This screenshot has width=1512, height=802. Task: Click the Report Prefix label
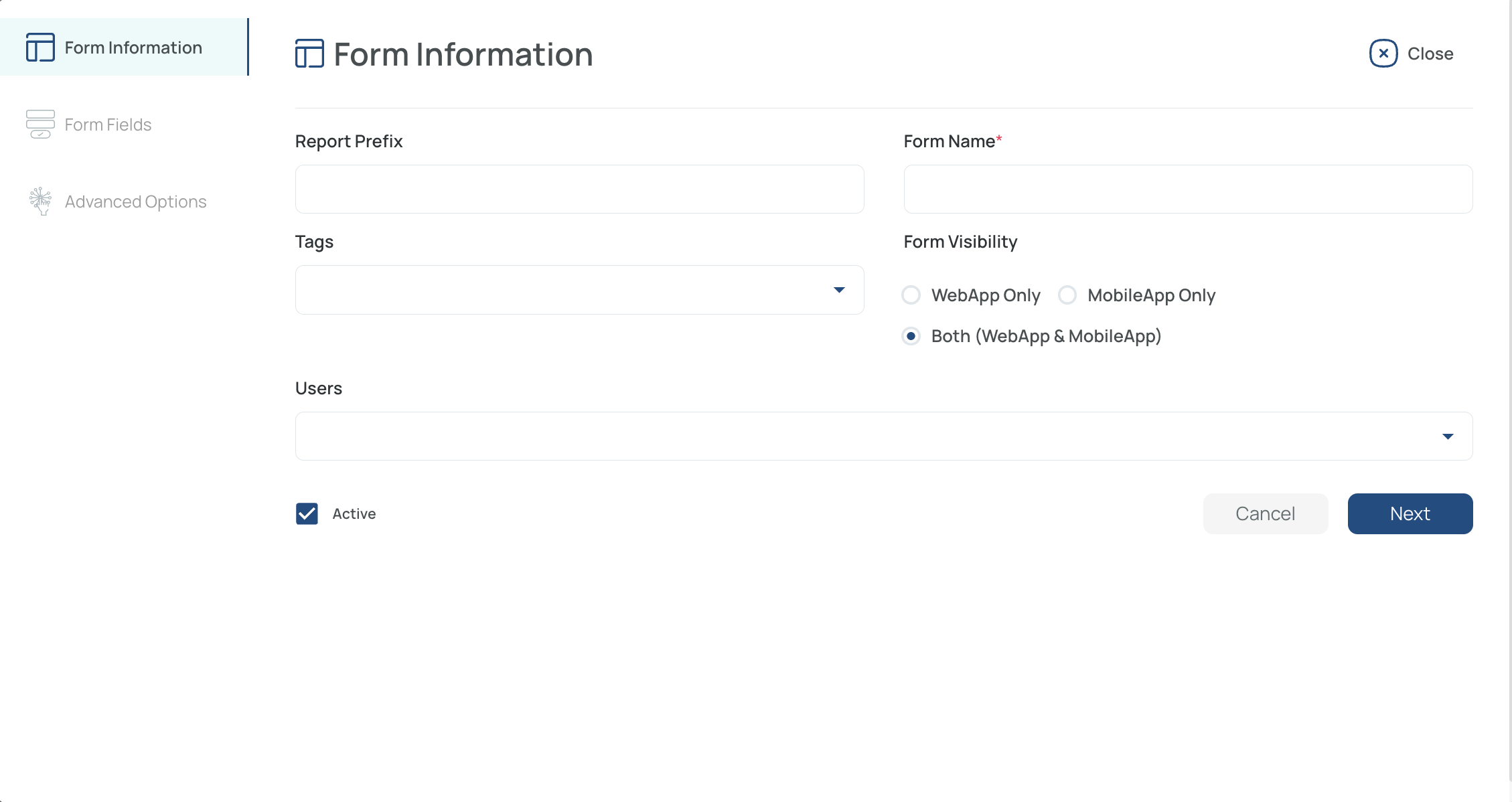[349, 141]
